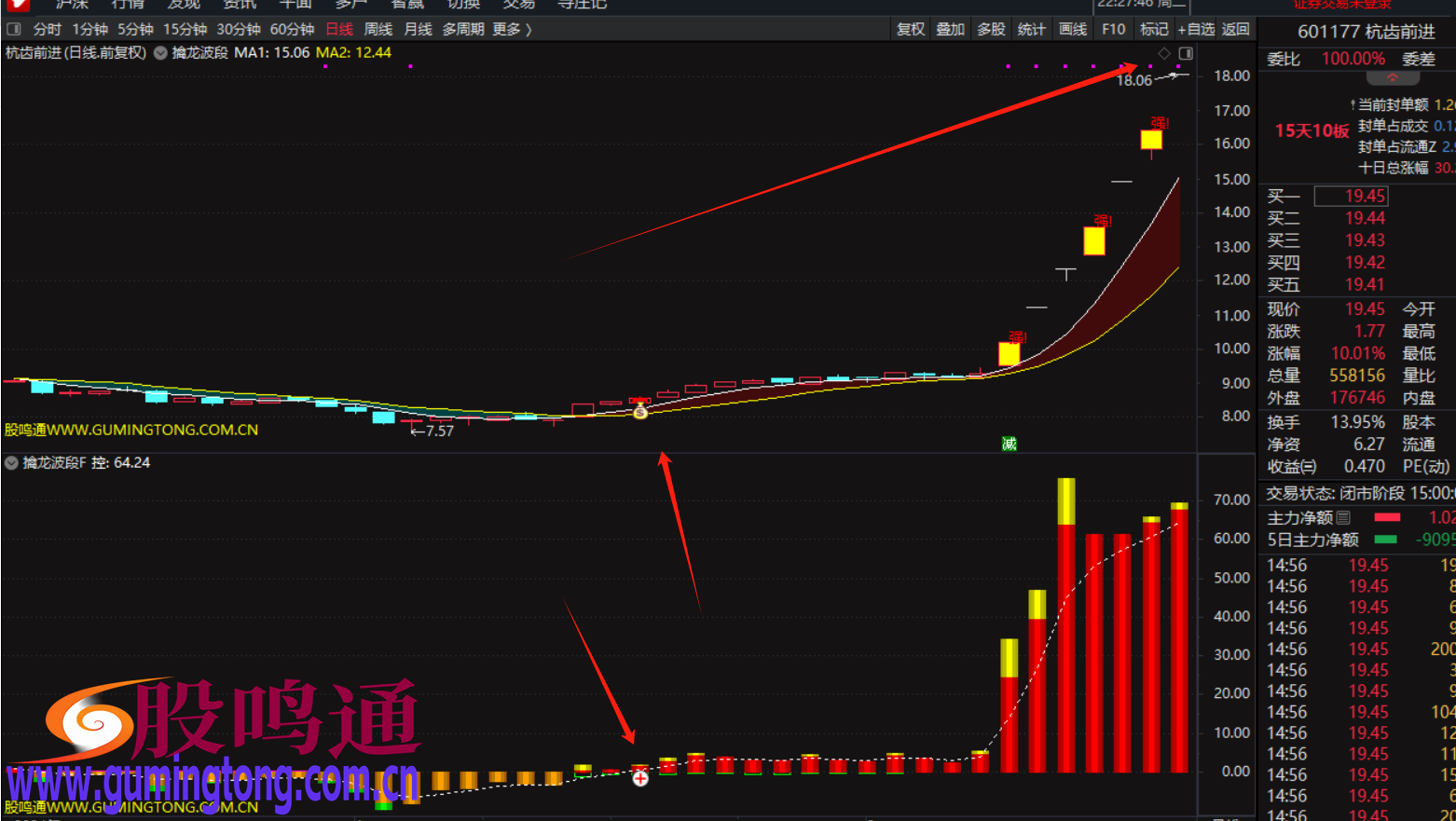Click the 画线 drawing tool button
This screenshot has width=1456, height=821.
pyautogui.click(x=1072, y=29)
